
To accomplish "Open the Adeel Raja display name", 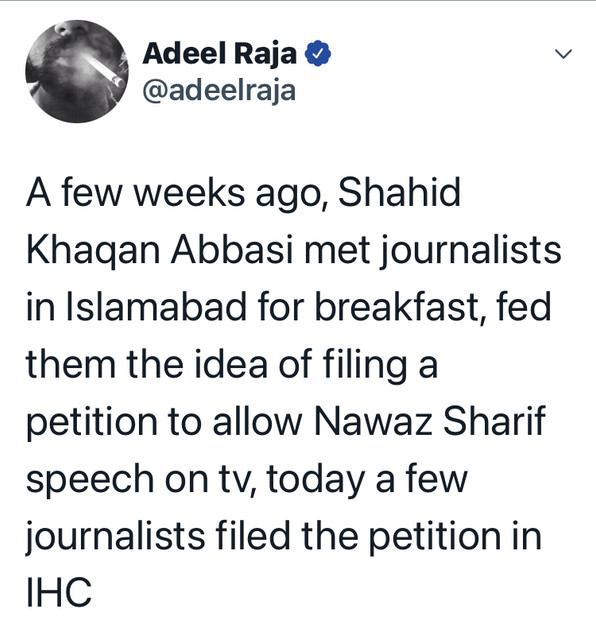I will [220, 53].
